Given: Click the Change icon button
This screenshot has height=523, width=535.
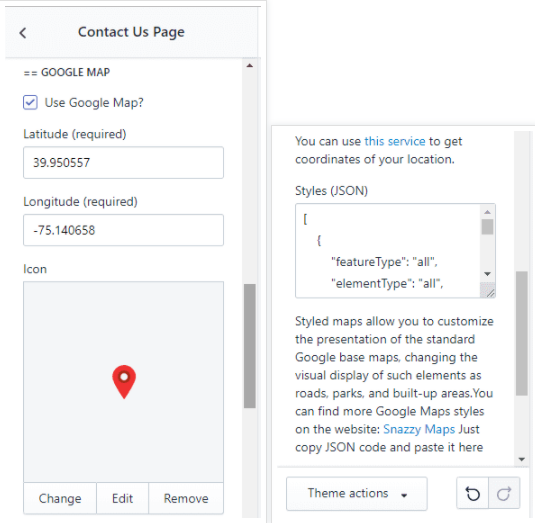Looking at the screenshot, I should (x=60, y=498).
